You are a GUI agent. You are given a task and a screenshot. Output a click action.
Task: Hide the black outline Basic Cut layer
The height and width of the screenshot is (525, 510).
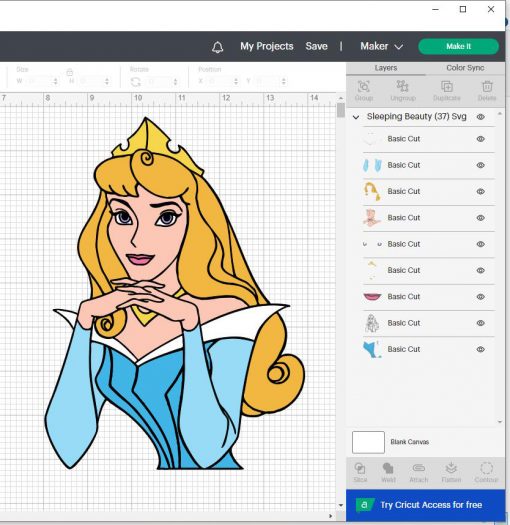(x=481, y=323)
